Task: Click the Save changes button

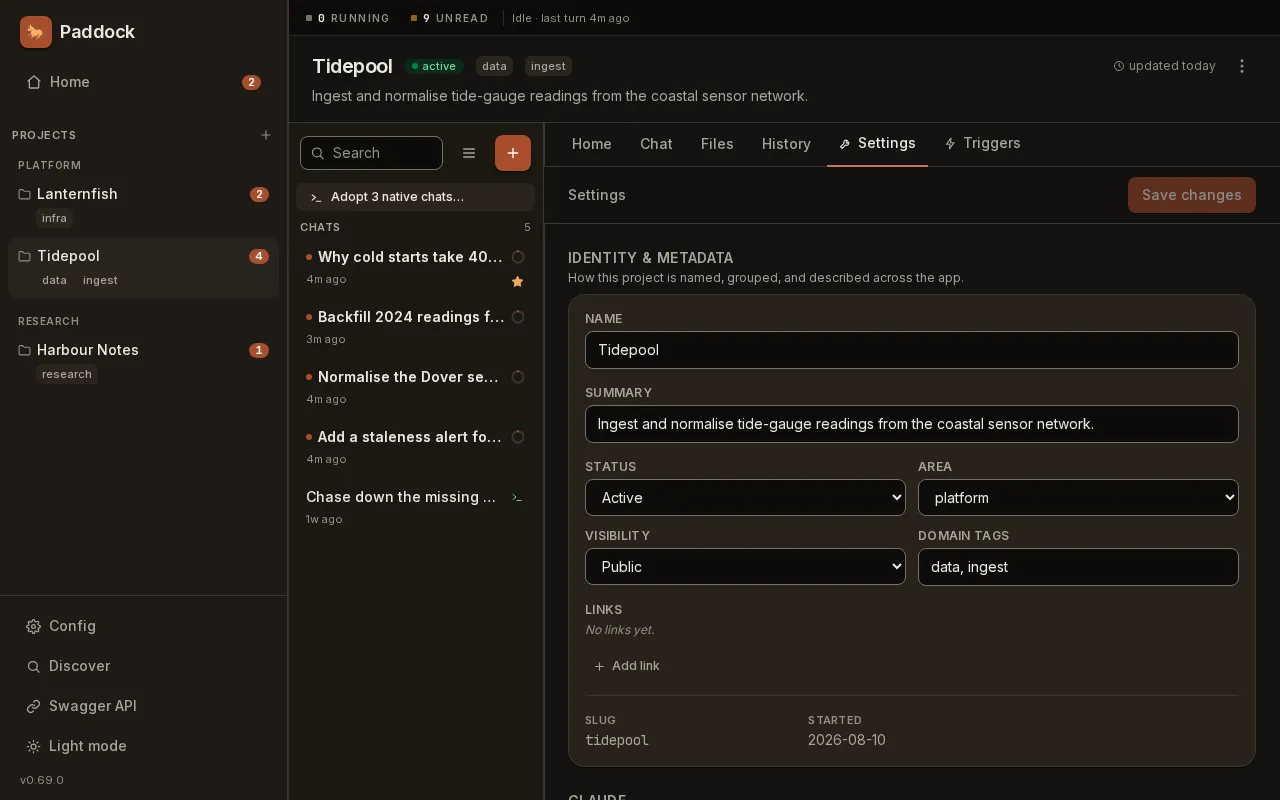Action: [x=1192, y=195]
